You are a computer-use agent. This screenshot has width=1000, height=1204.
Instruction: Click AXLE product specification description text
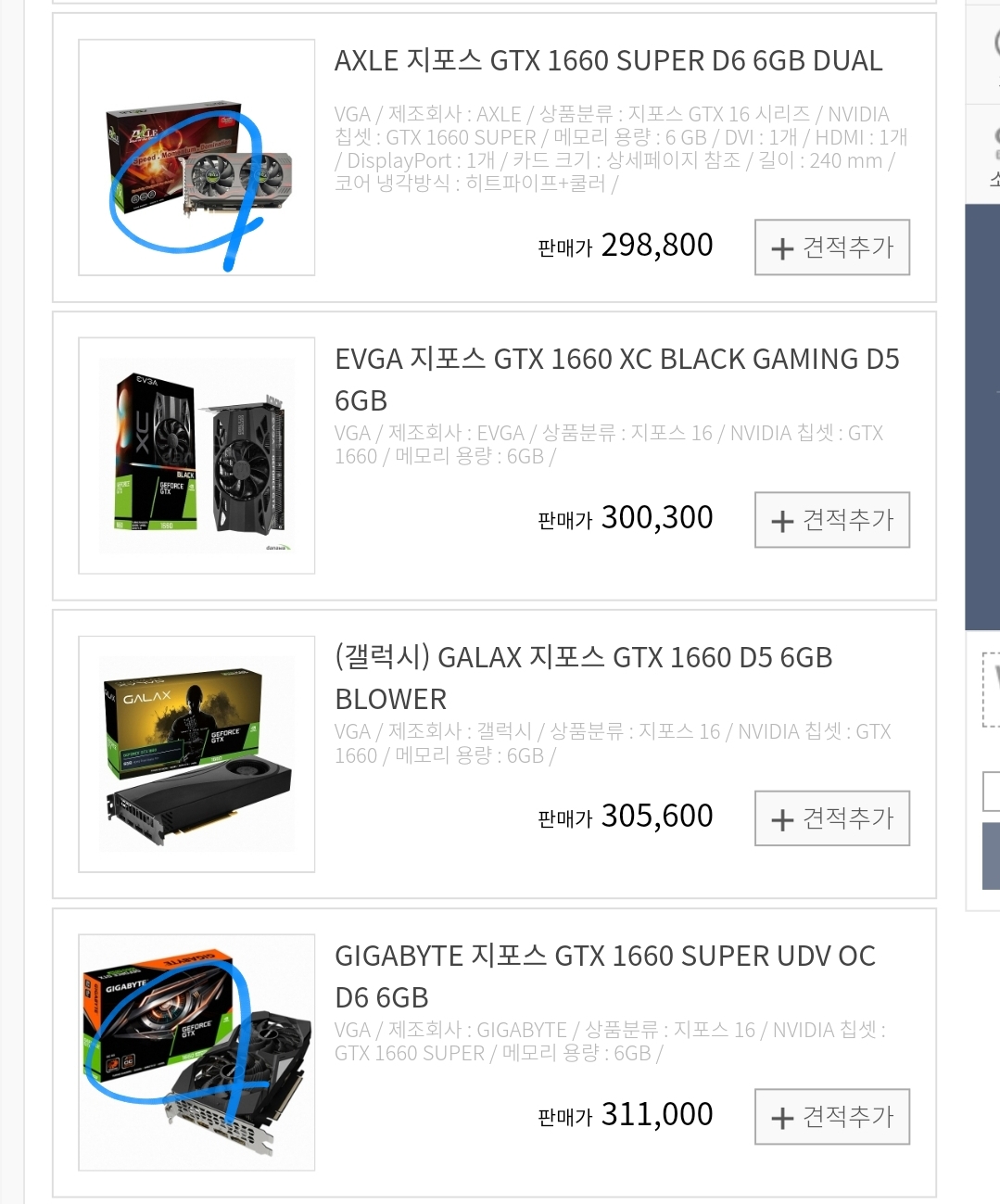point(621,149)
